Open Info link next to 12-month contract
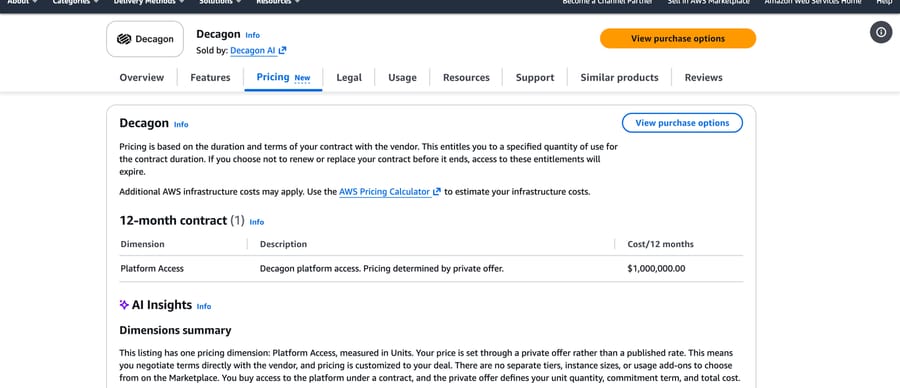900x388 pixels. coord(257,222)
